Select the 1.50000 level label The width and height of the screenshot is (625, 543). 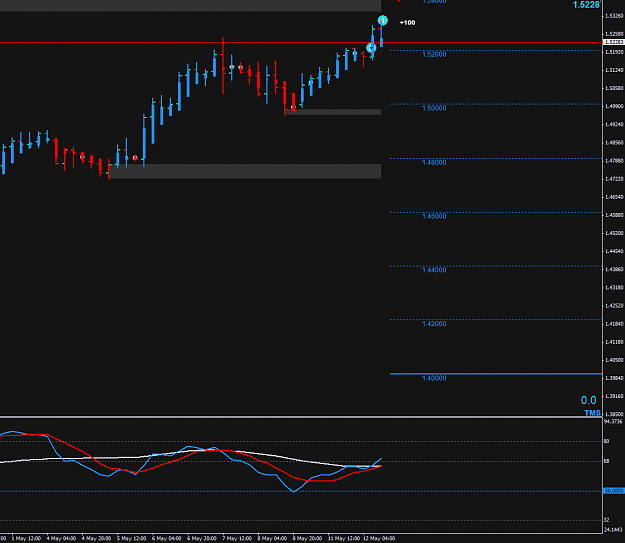pos(434,108)
